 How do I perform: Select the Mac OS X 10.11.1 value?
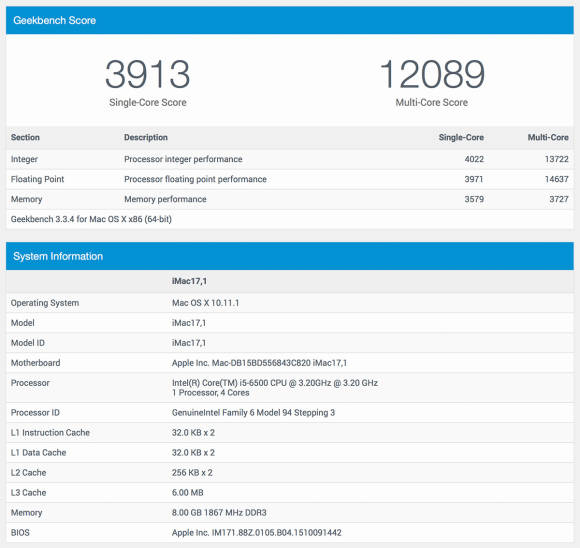point(205,303)
